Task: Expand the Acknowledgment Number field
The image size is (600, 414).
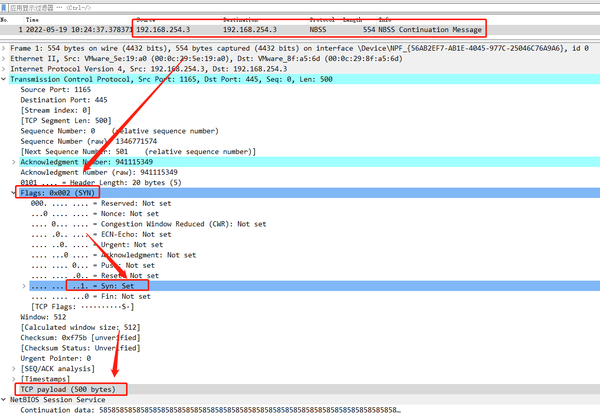Action: coord(14,162)
